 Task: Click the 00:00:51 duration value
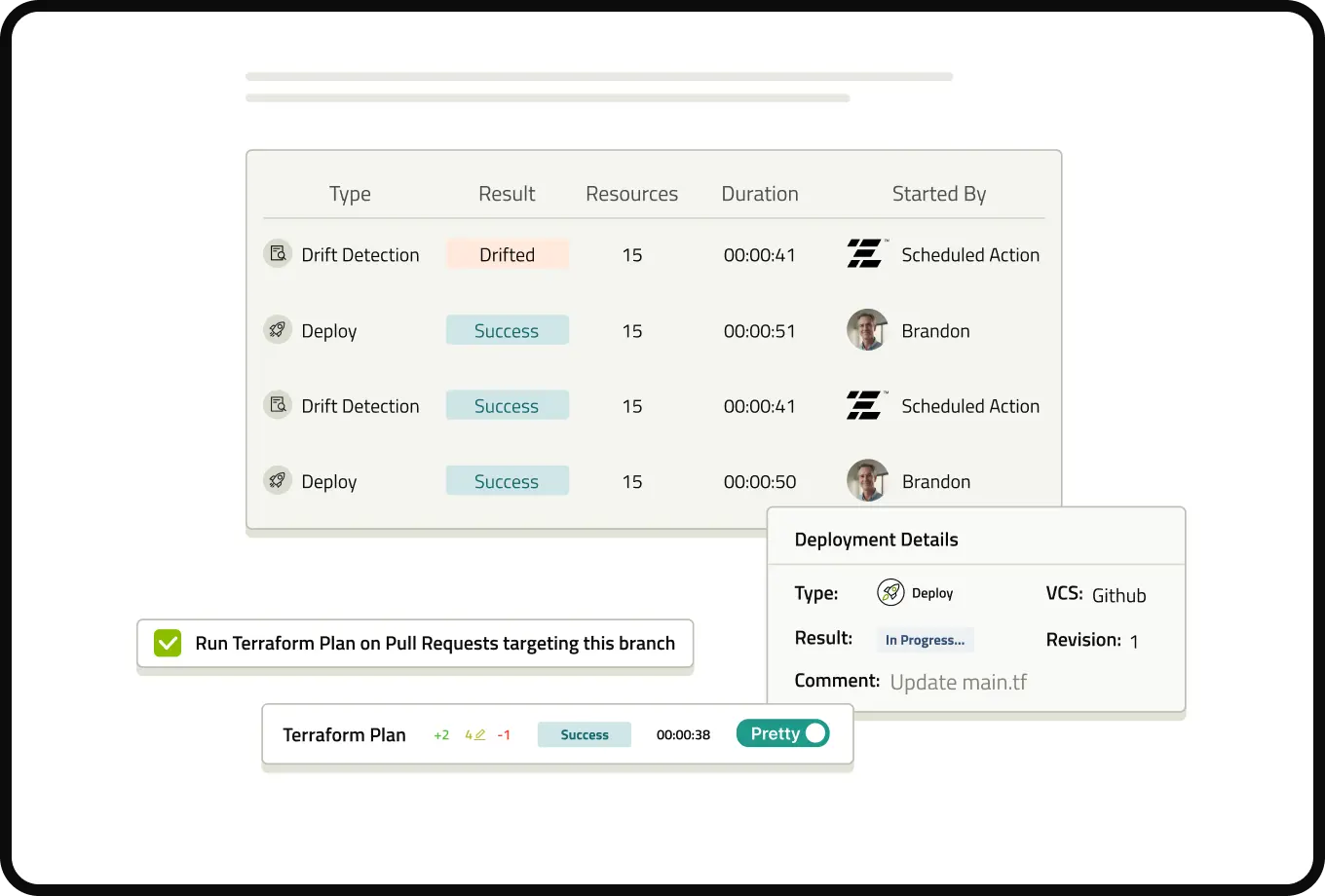(760, 331)
